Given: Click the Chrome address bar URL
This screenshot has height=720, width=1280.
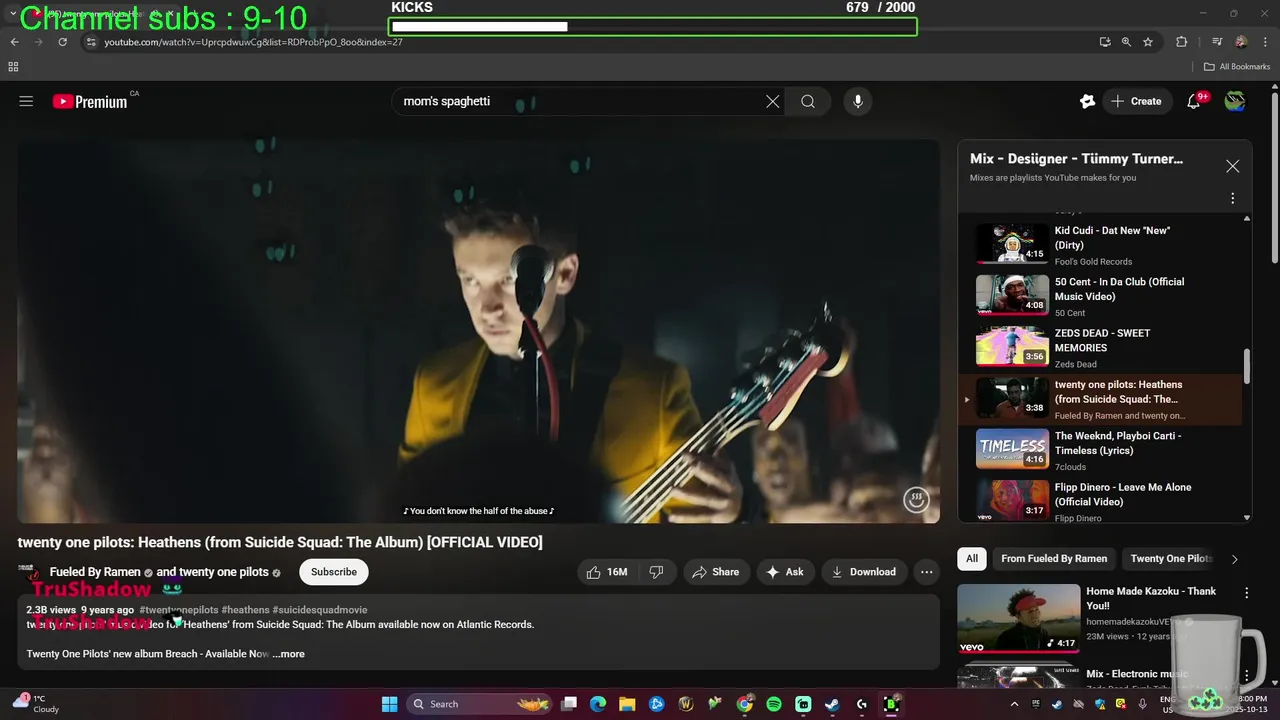Looking at the screenshot, I should click(253, 42).
